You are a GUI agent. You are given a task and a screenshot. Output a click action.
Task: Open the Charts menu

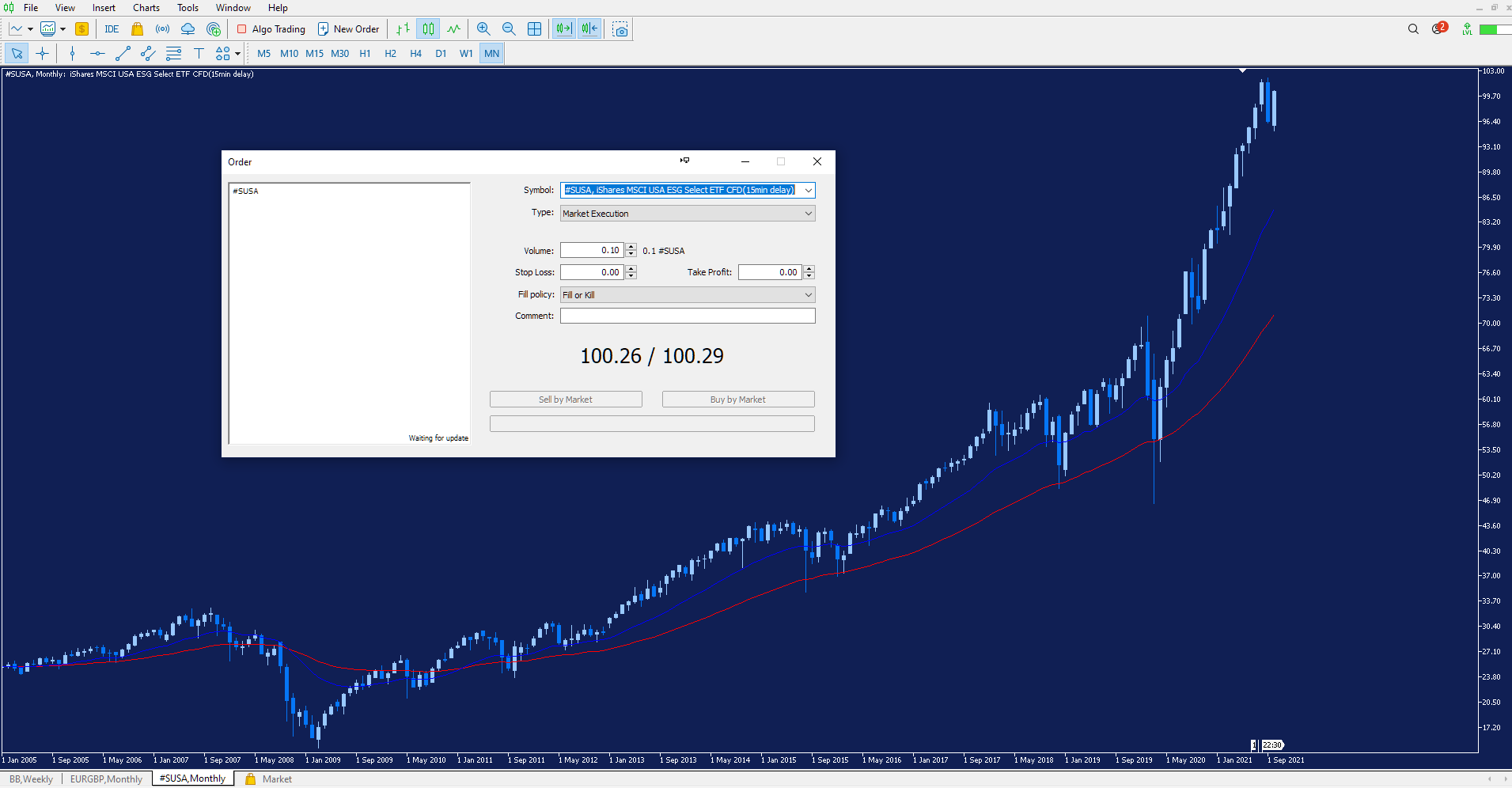tap(146, 8)
